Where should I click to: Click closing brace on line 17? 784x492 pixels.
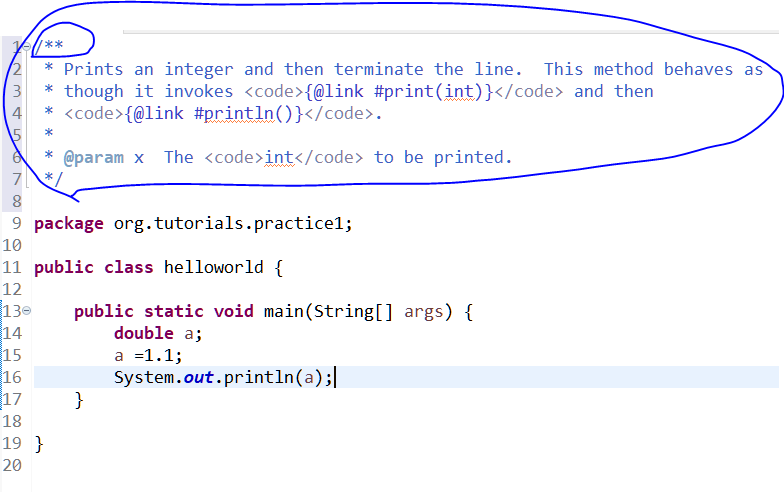click(78, 400)
